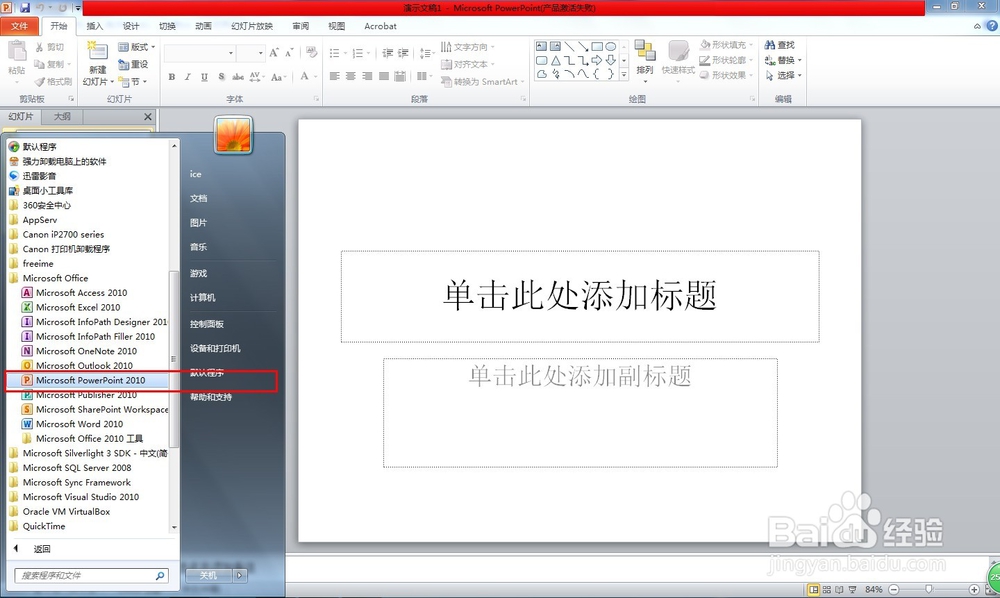Viewport: 1000px width, 598px height.
Task: Click the Format Painter (格式刷) brush
Action: click(40, 82)
